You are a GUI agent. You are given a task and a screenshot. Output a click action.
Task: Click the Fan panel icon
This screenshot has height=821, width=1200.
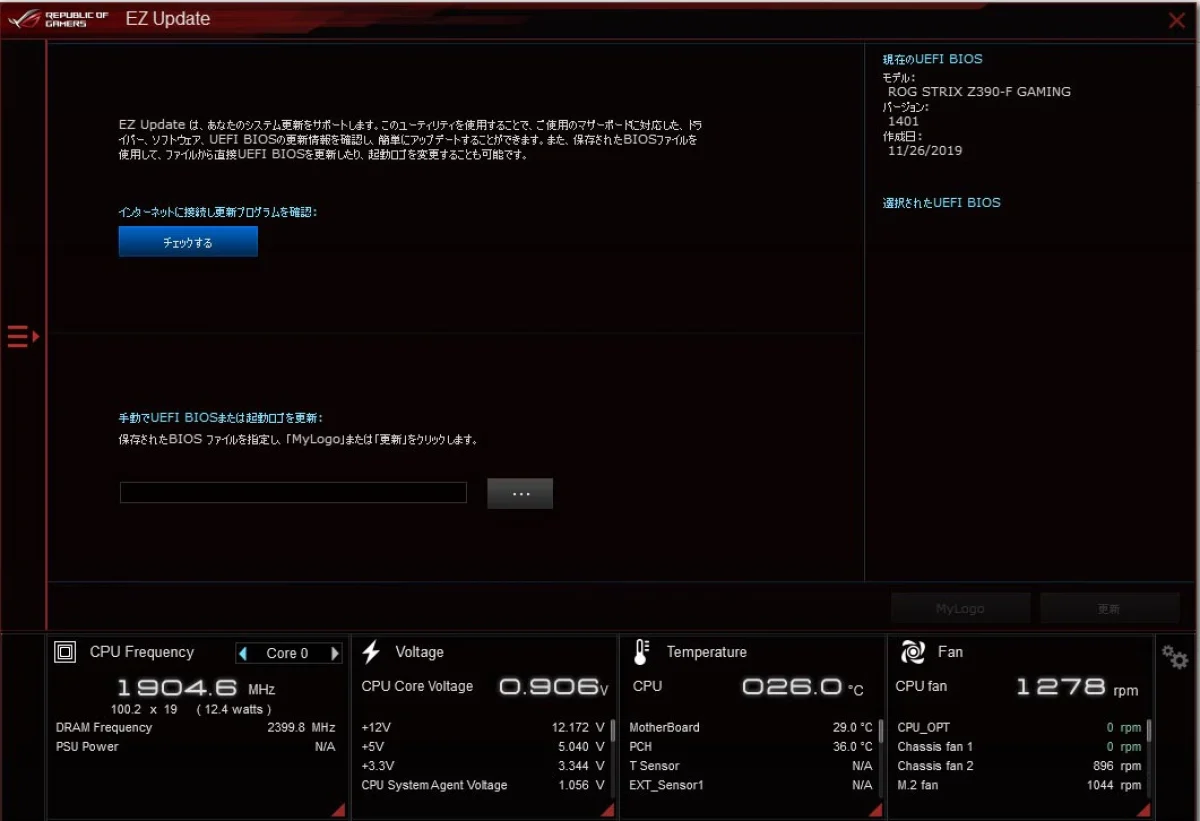[911, 652]
